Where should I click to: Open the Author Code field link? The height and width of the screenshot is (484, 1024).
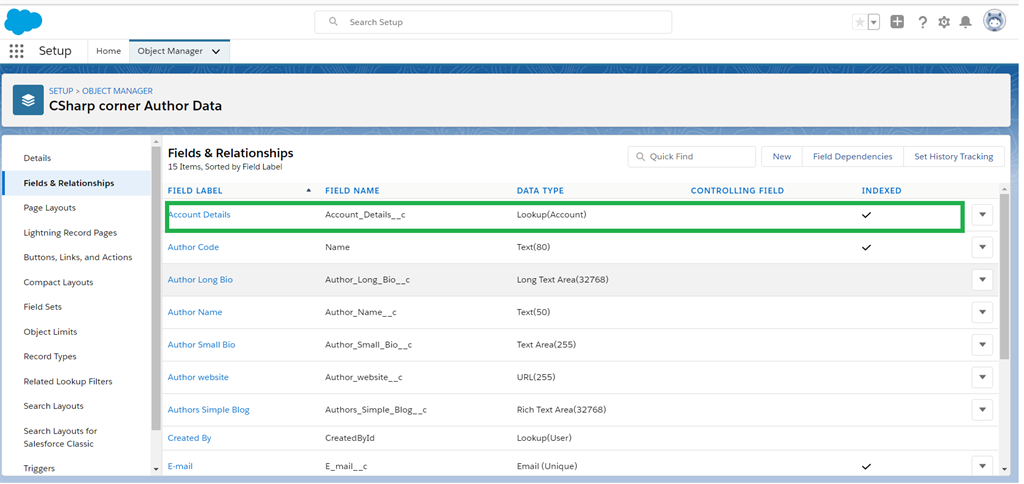click(193, 247)
